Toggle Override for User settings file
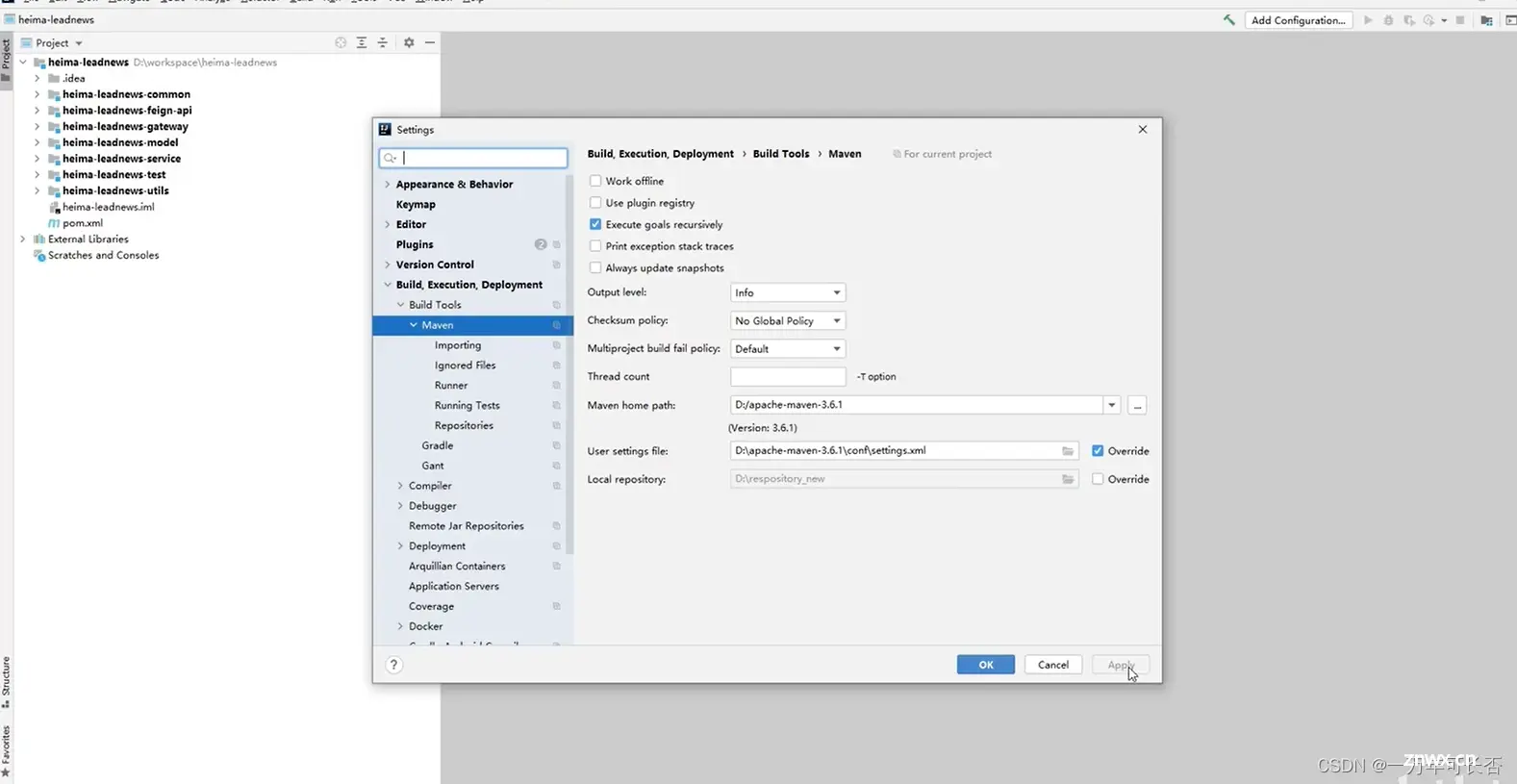Viewport: 1517px width, 784px height. [x=1098, y=451]
